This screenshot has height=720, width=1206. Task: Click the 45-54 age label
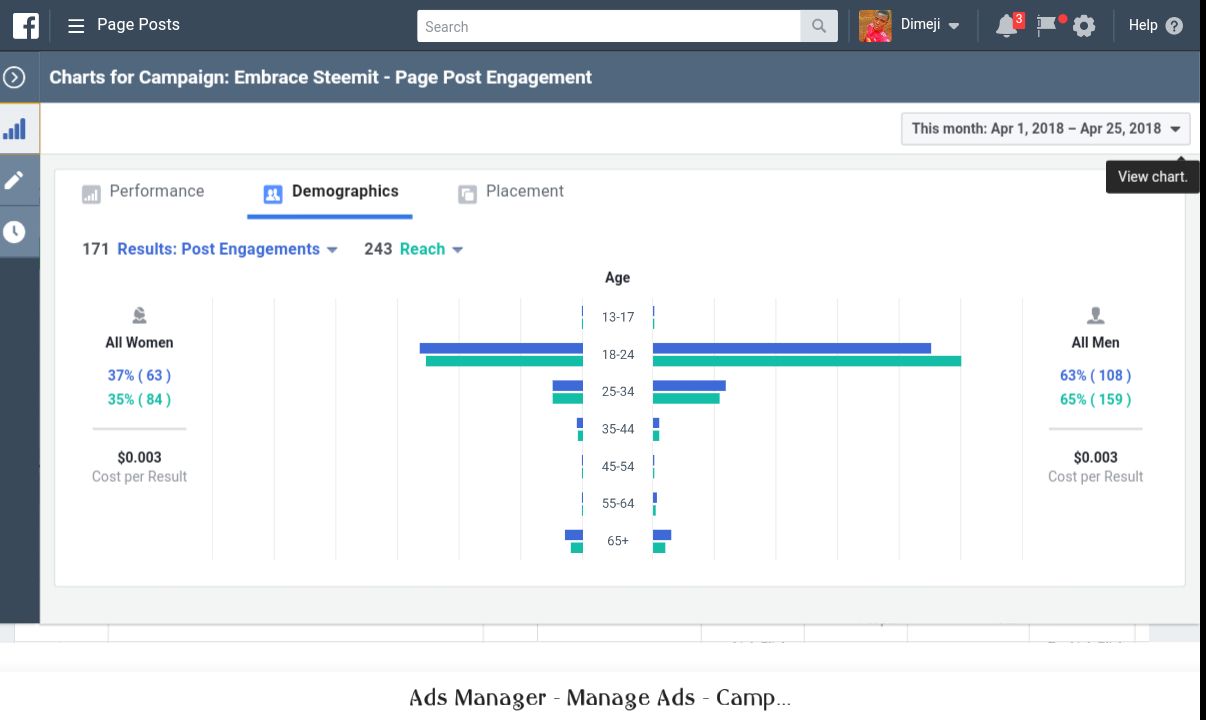(x=618, y=466)
